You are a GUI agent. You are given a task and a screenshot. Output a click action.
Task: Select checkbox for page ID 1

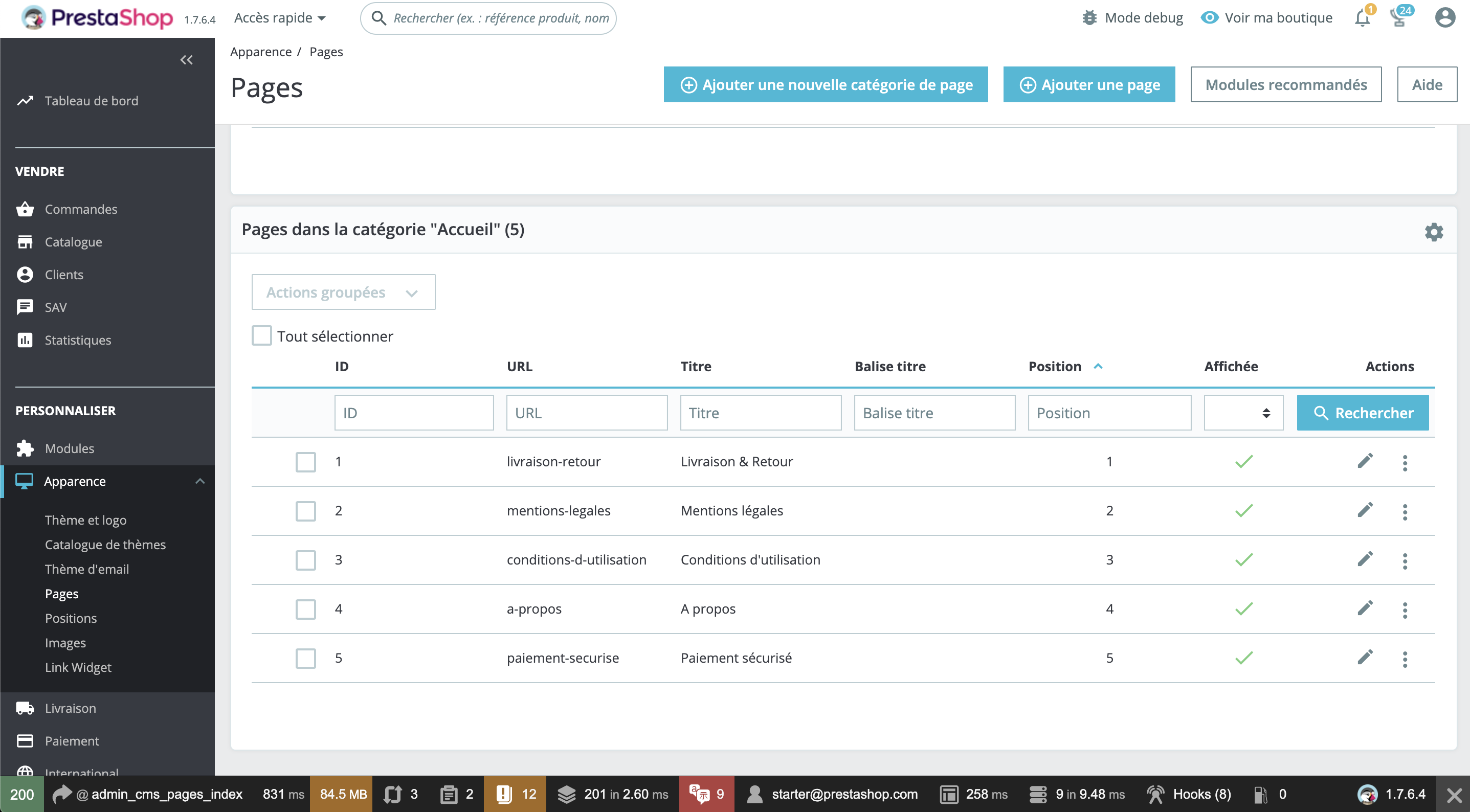pos(306,462)
